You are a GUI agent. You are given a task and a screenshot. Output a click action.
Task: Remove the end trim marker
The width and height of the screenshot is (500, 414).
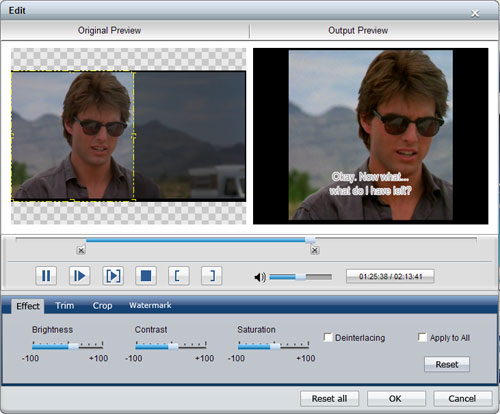tap(315, 250)
